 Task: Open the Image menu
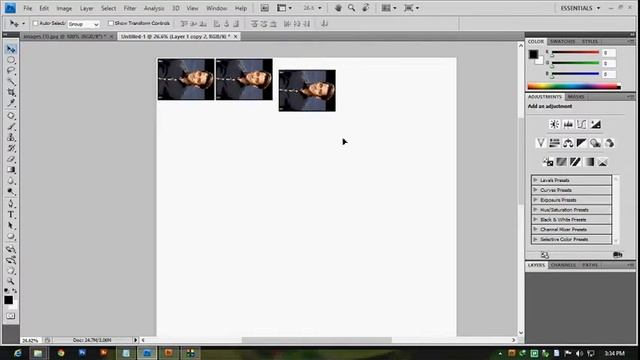pos(64,8)
